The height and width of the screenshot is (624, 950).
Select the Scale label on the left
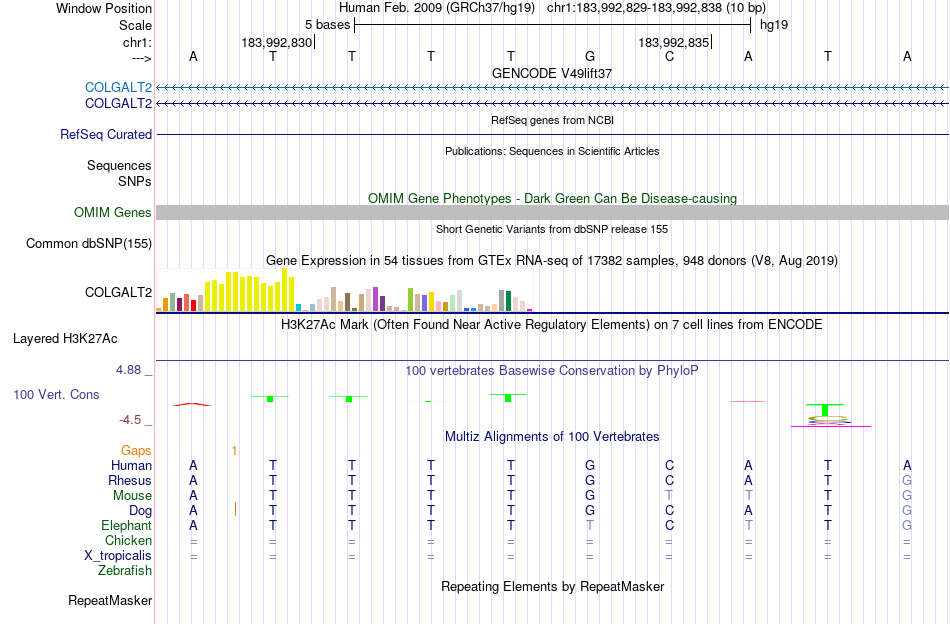tap(135, 25)
